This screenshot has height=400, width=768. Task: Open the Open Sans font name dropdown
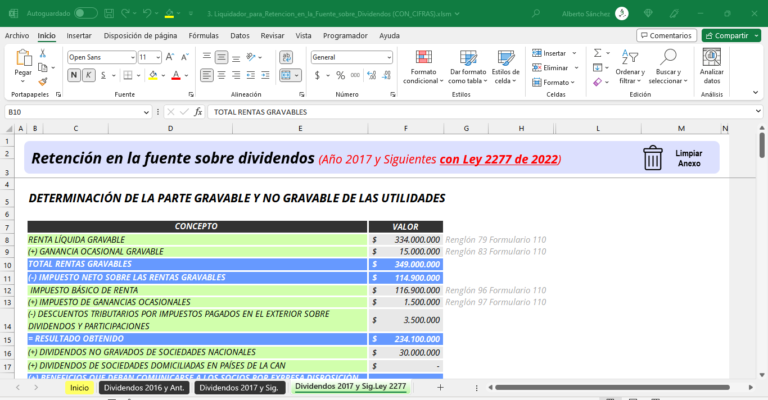pos(132,58)
